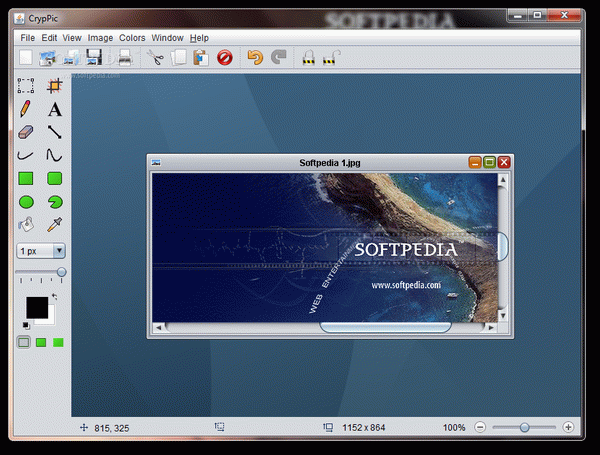Maximize the Softpedia 1.jpg inner window
Image resolution: width=600 pixels, height=455 pixels.
coord(489,162)
